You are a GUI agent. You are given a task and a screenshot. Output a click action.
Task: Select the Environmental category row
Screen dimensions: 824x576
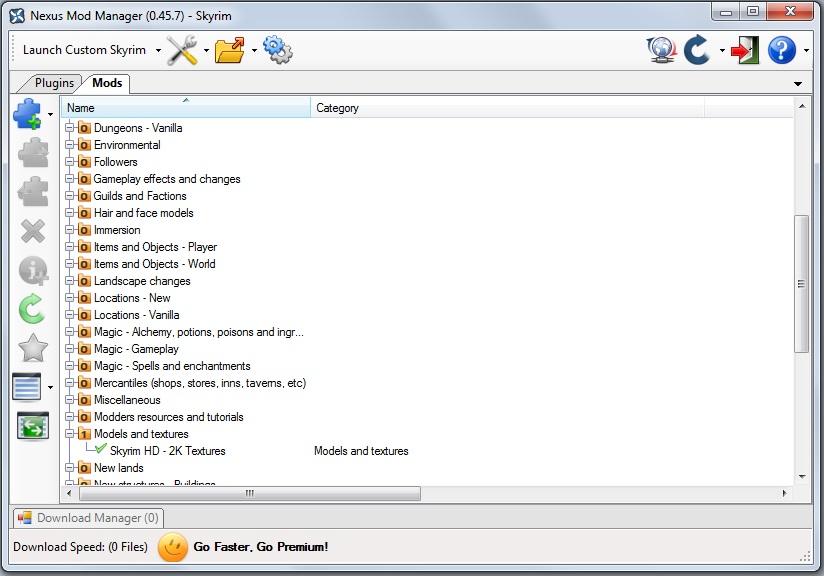[127, 145]
